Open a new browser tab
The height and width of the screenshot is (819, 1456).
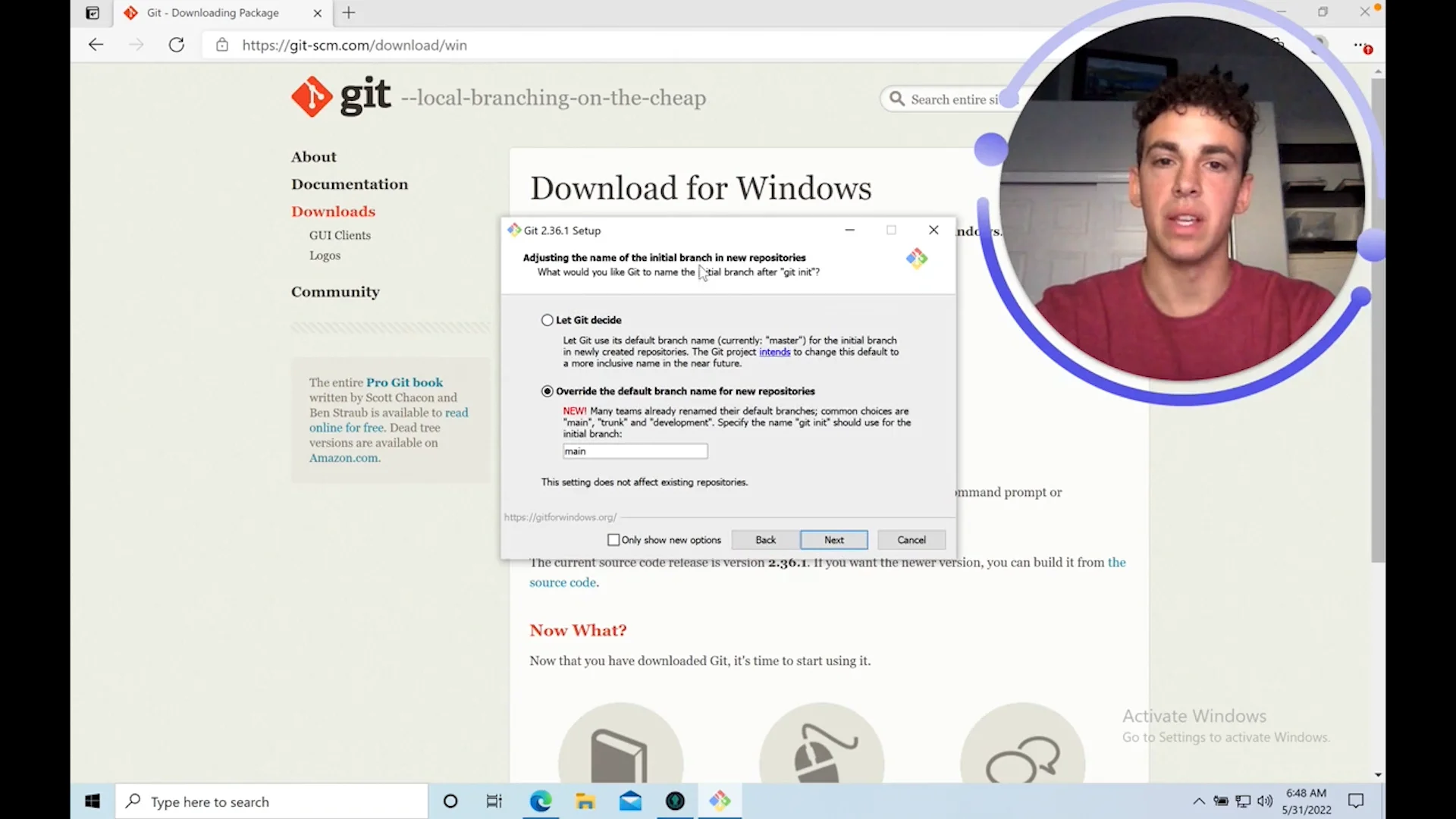pyautogui.click(x=349, y=13)
